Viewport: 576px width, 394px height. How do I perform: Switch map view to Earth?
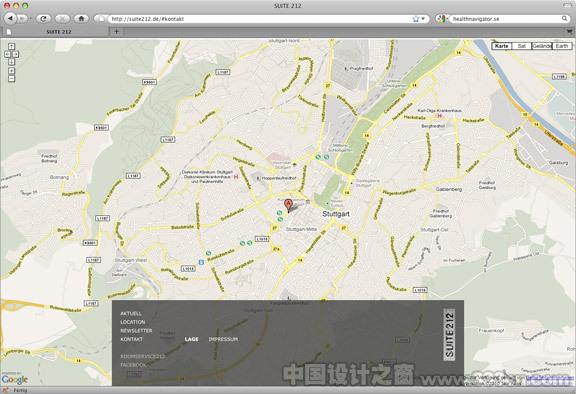click(562, 46)
